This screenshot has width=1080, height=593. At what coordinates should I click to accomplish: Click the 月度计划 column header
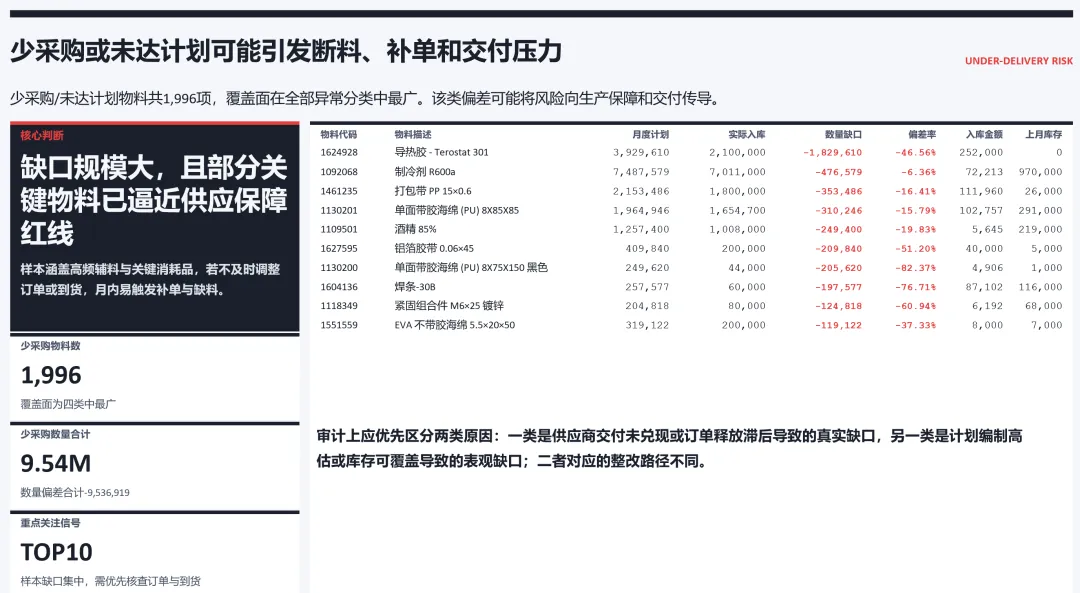(650, 134)
